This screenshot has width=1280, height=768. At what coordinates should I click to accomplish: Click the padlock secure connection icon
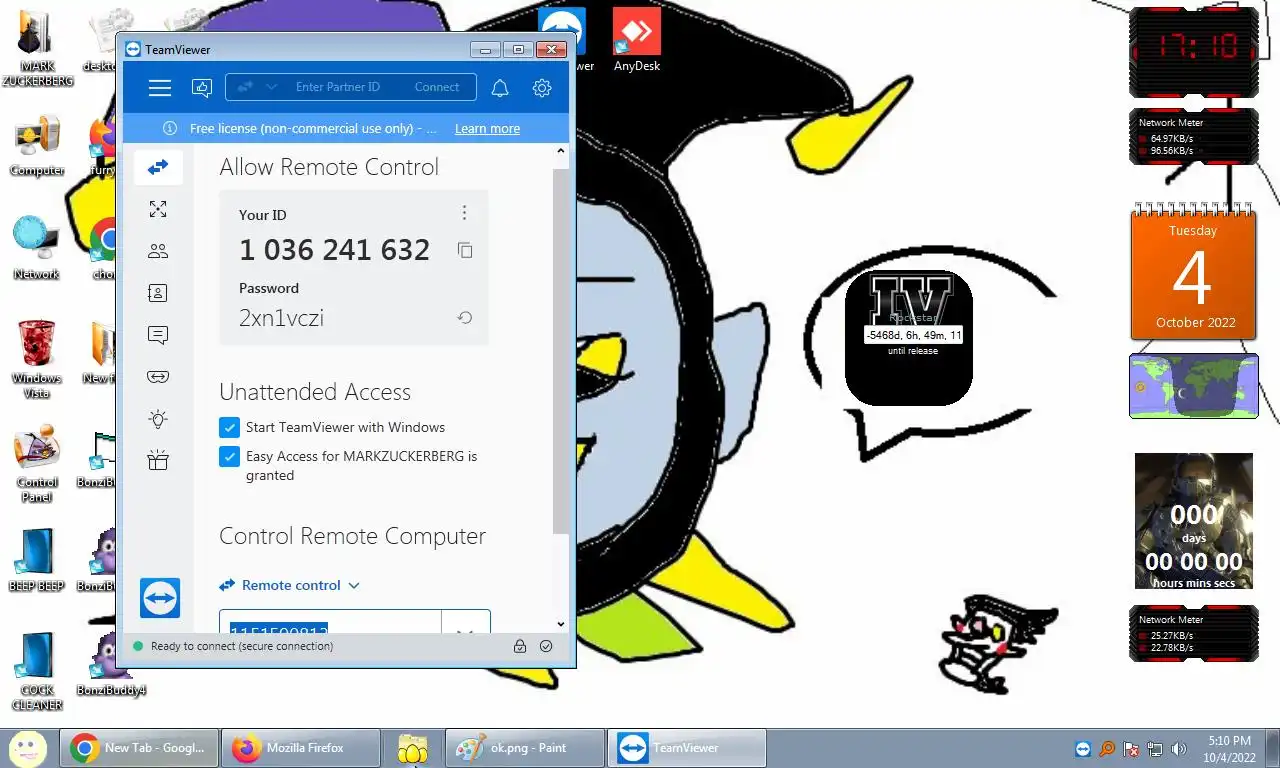click(520, 646)
